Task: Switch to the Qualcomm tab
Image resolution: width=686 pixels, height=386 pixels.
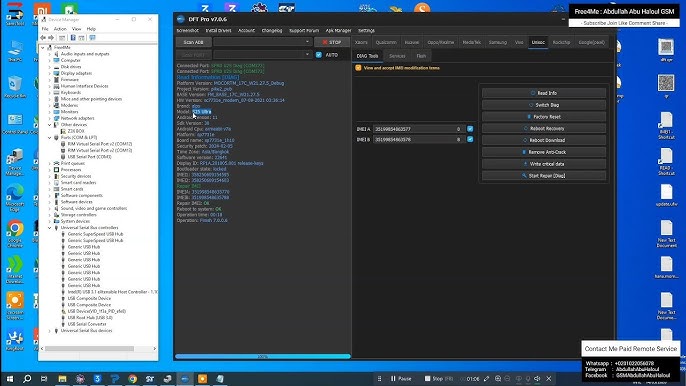Action: pos(386,42)
